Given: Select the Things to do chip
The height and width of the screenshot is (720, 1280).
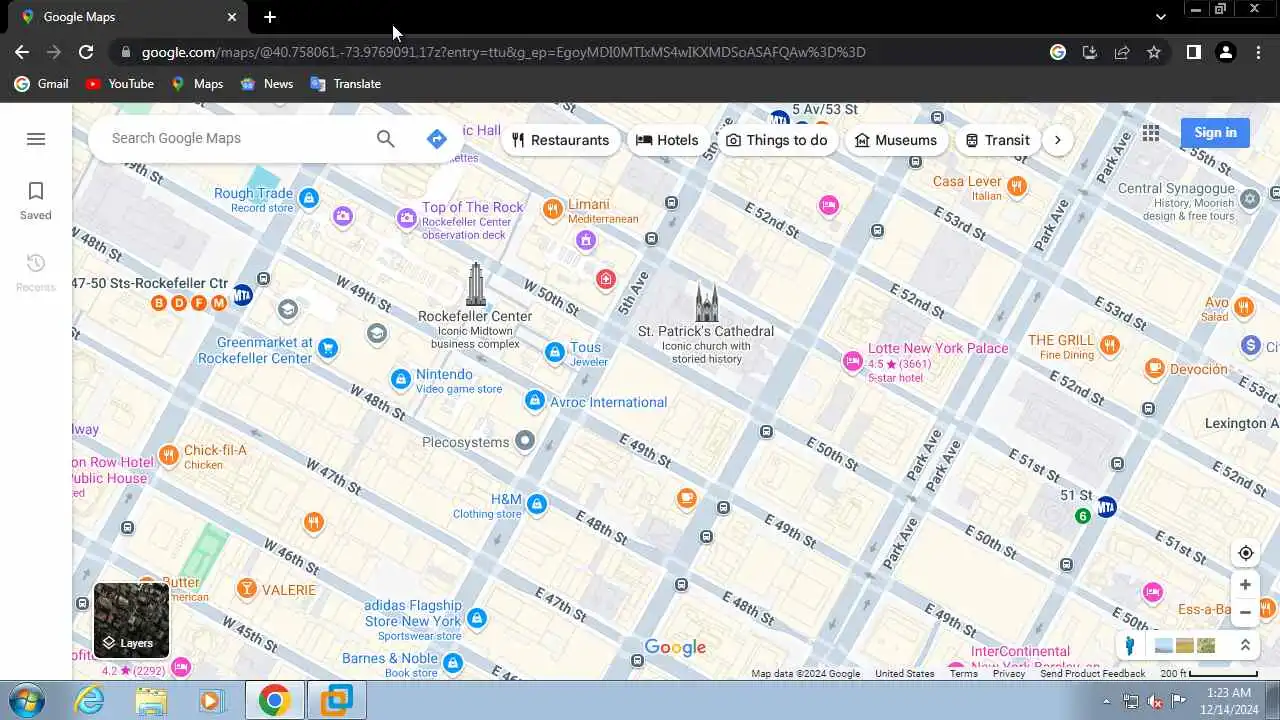Looking at the screenshot, I should pos(776,140).
